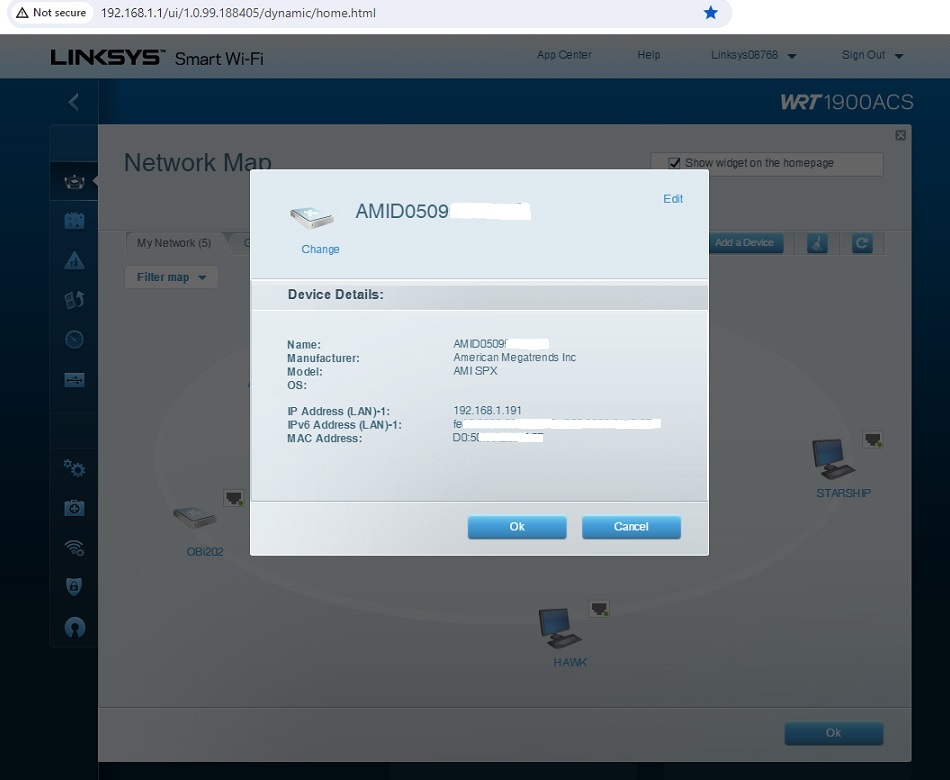The width and height of the screenshot is (950, 780).
Task: Open External Storage USB icon
Action: [x=74, y=379]
